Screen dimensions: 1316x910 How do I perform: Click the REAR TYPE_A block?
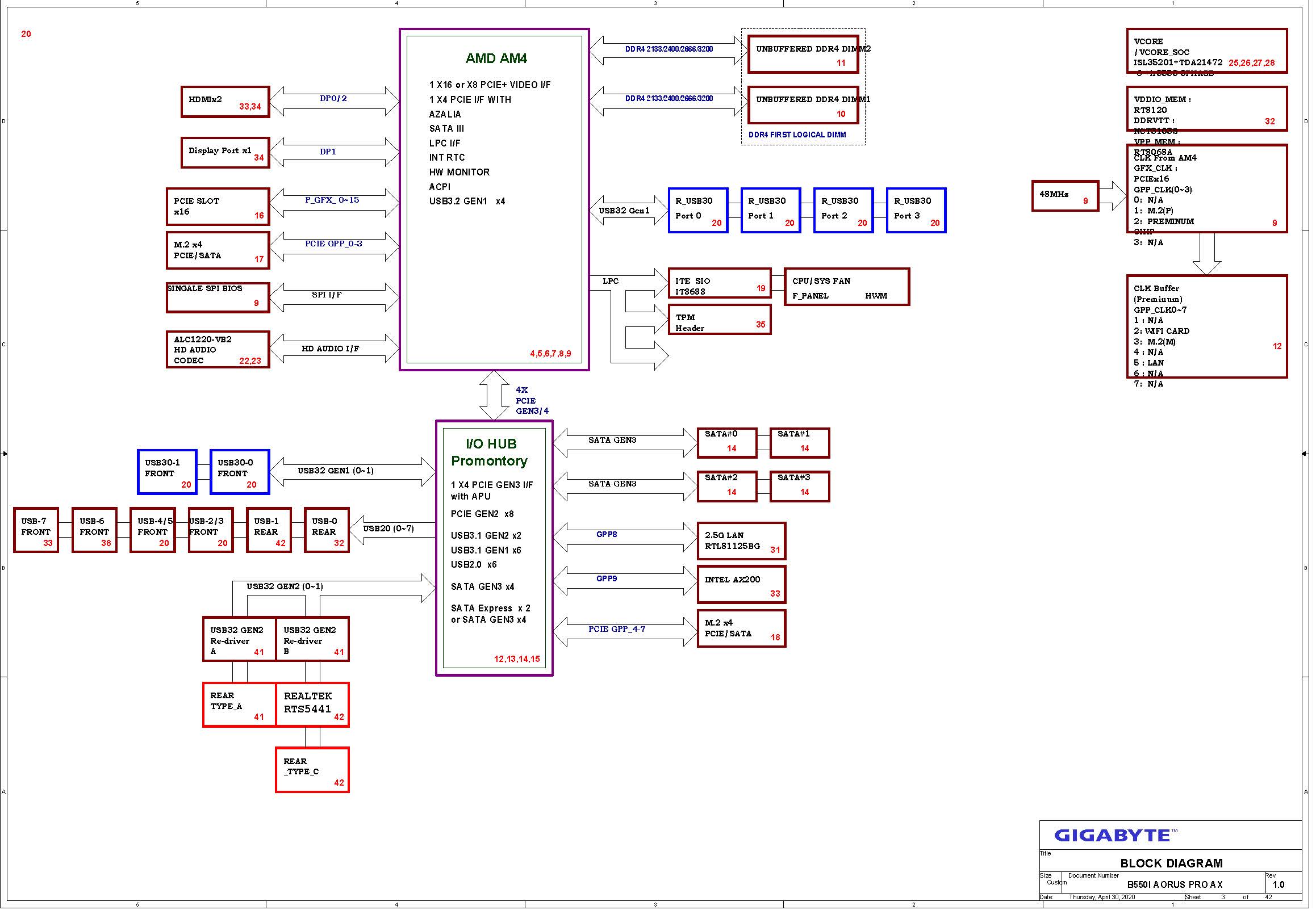[x=240, y=704]
